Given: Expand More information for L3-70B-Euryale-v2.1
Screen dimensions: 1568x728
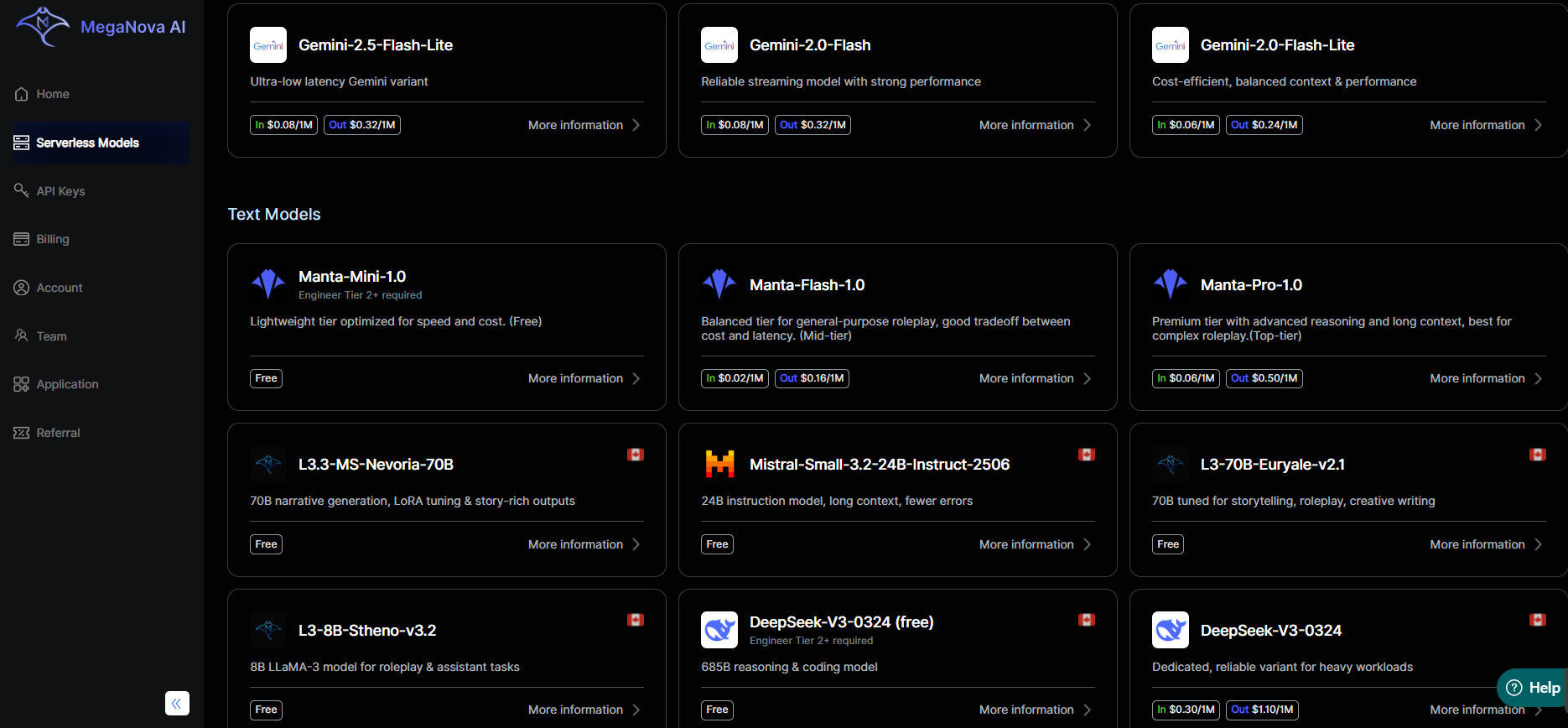Looking at the screenshot, I should point(1485,544).
